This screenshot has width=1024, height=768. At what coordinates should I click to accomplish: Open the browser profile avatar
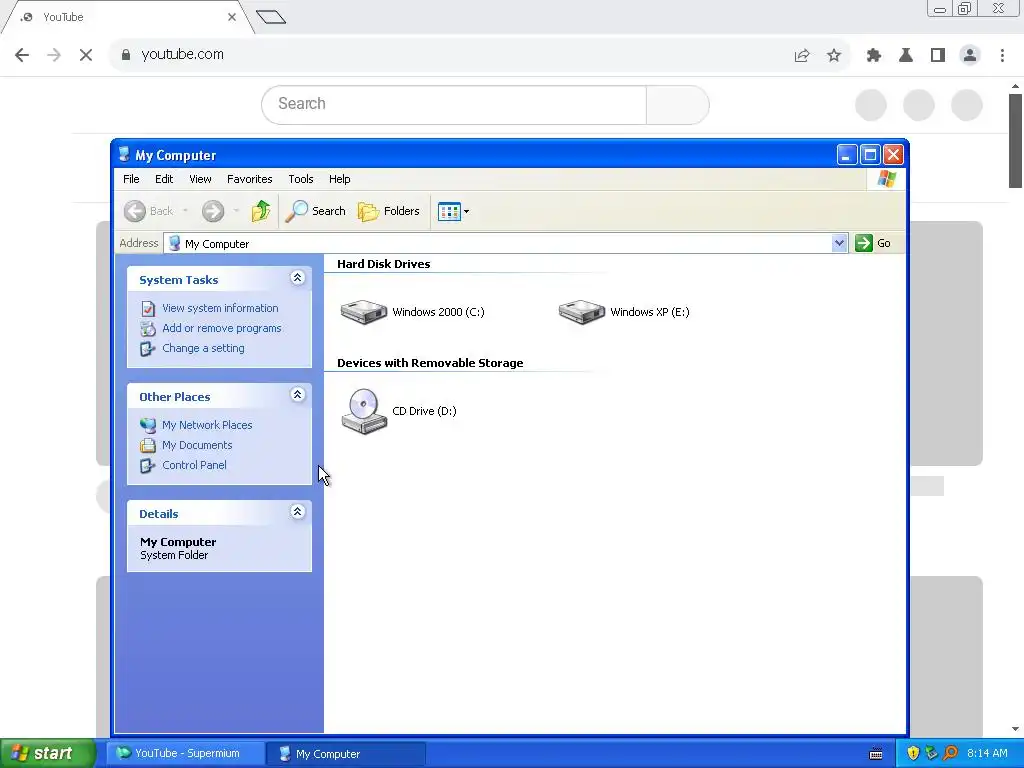[x=970, y=56]
